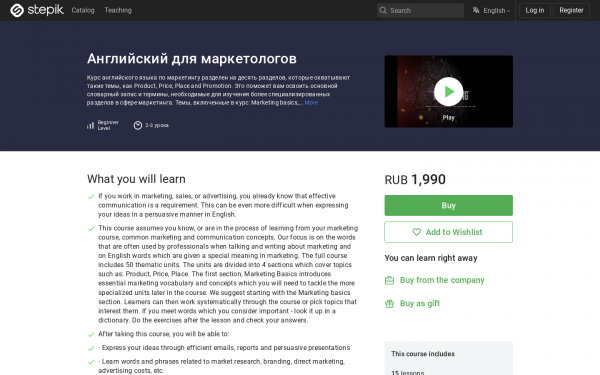Click This course includes heading

click(x=423, y=354)
